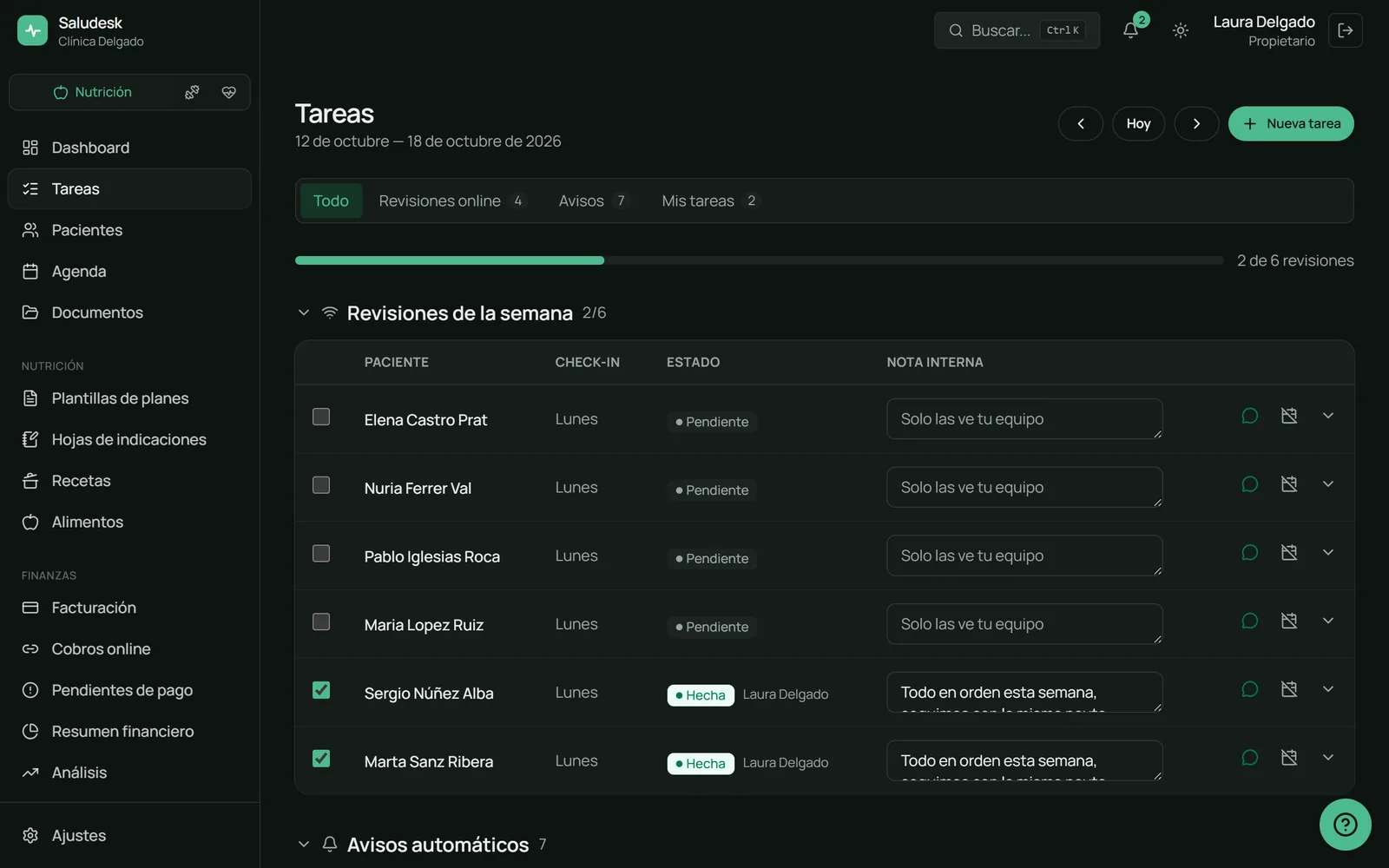Click calendar-off icon for Nuria Ferrer Val
The width and height of the screenshot is (1389, 868).
[1289, 484]
